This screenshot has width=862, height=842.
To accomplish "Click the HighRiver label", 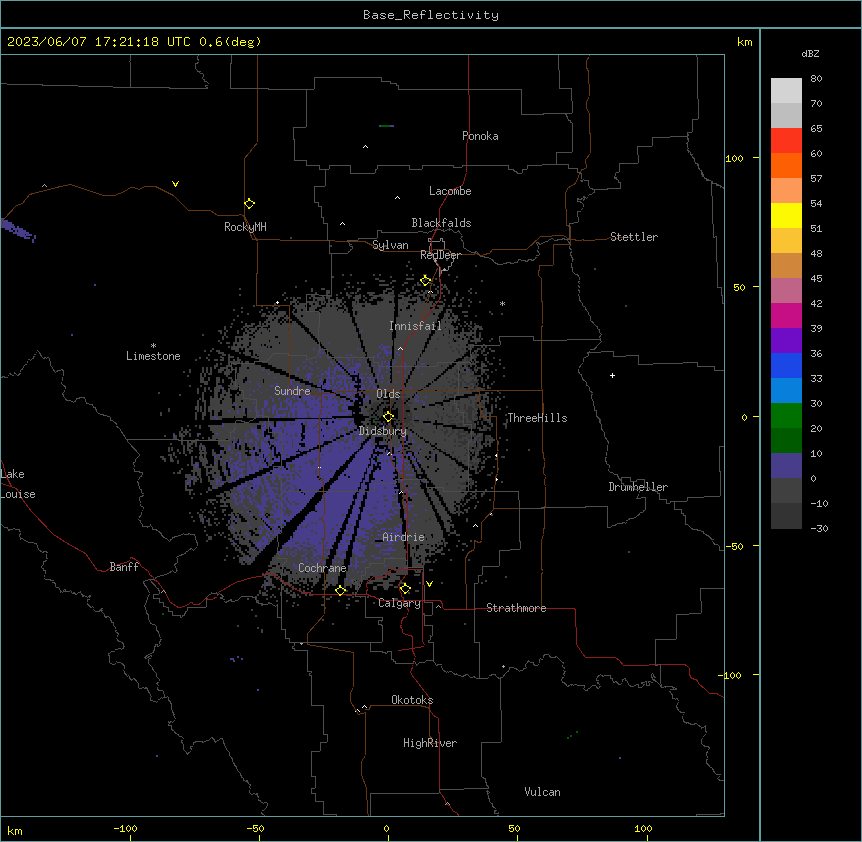I will (430, 743).
